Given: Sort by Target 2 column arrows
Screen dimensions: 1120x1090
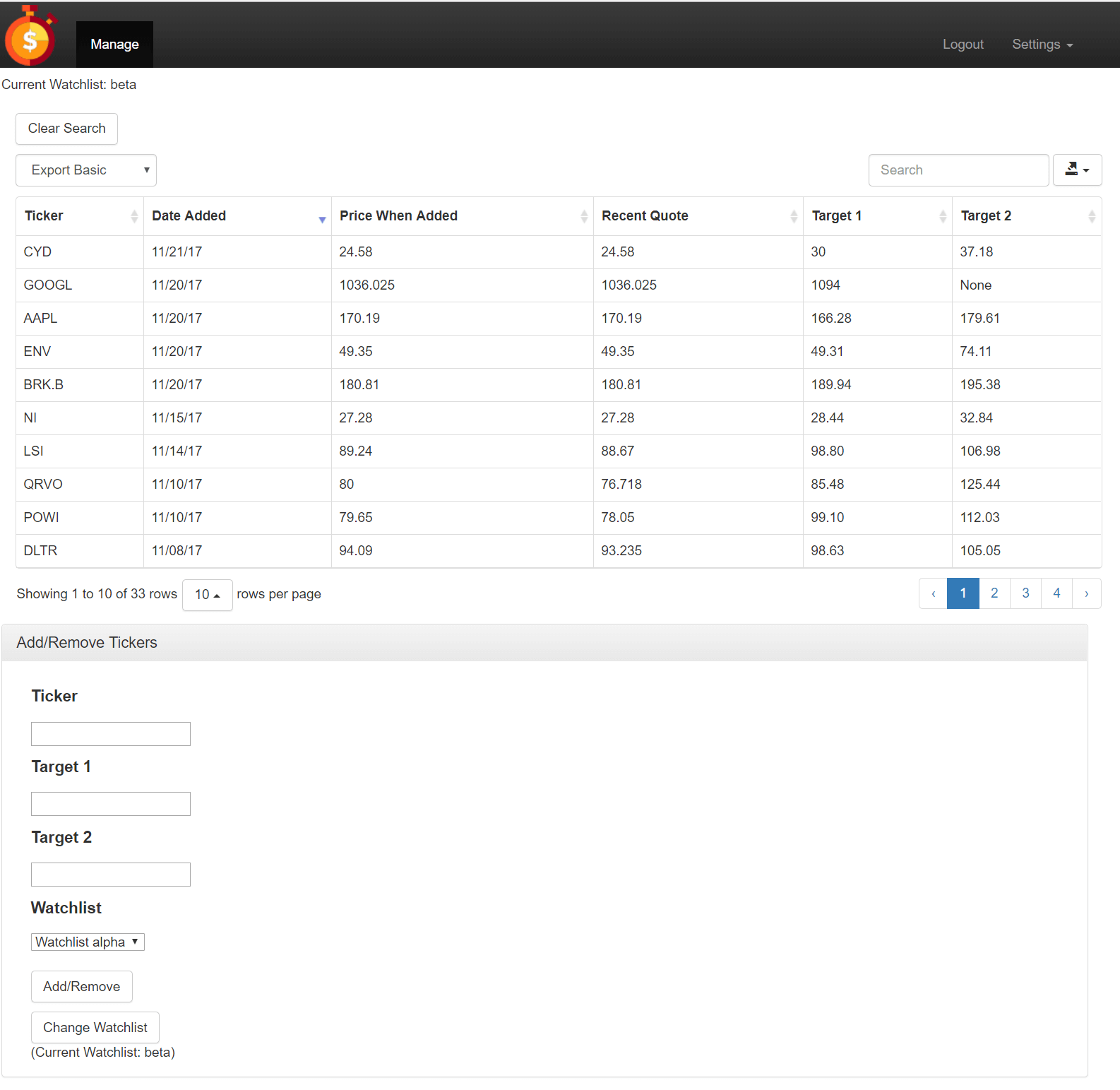Looking at the screenshot, I should pyautogui.click(x=1092, y=216).
